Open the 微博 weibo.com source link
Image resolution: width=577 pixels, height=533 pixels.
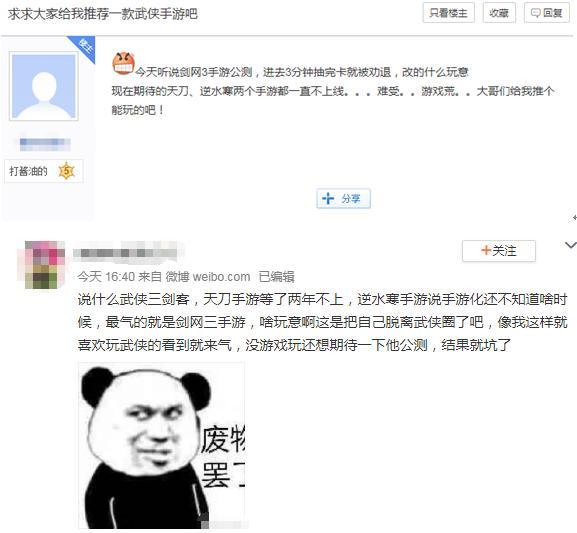point(208,276)
